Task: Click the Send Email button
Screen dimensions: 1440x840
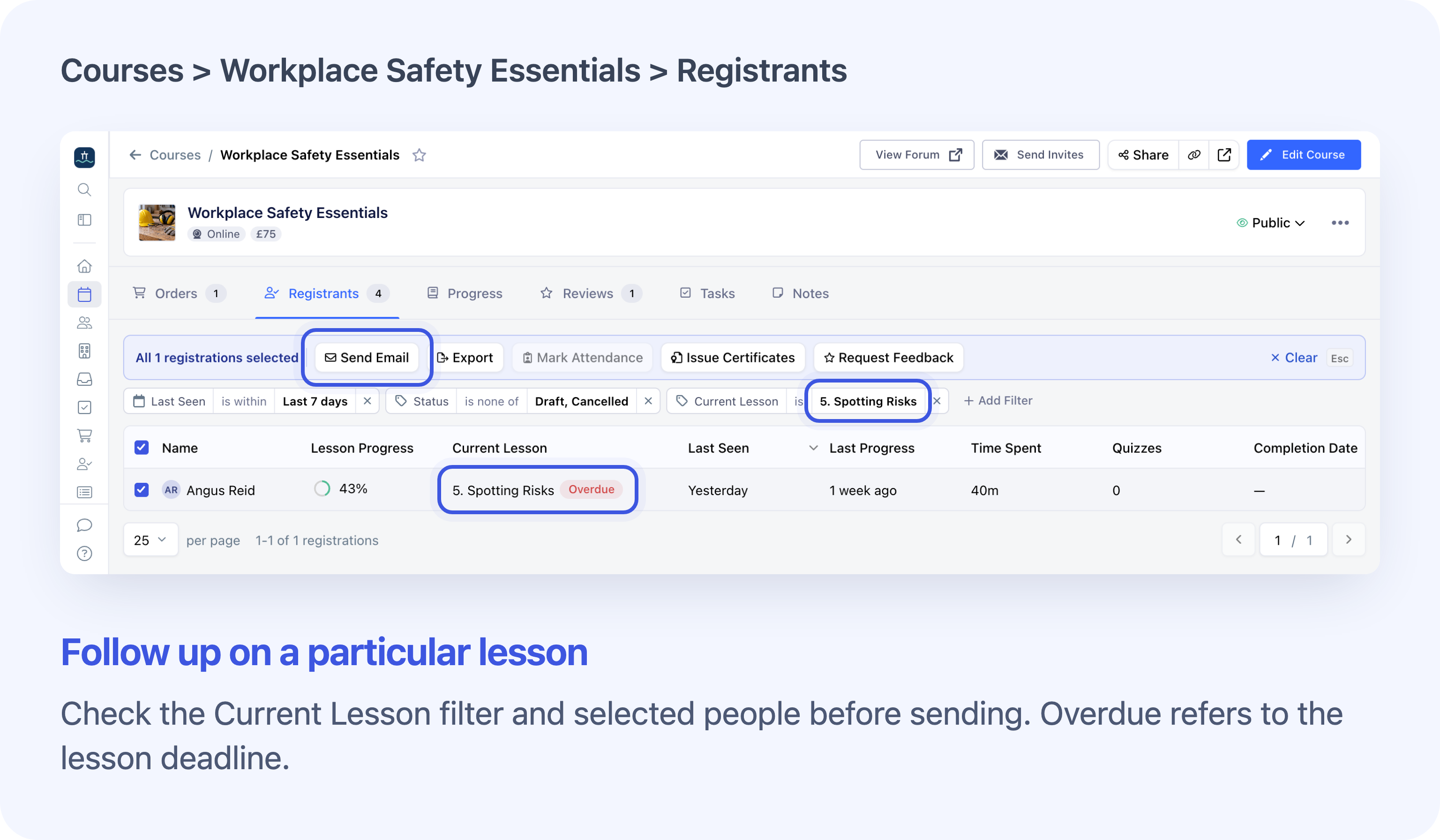Action: [x=367, y=358]
